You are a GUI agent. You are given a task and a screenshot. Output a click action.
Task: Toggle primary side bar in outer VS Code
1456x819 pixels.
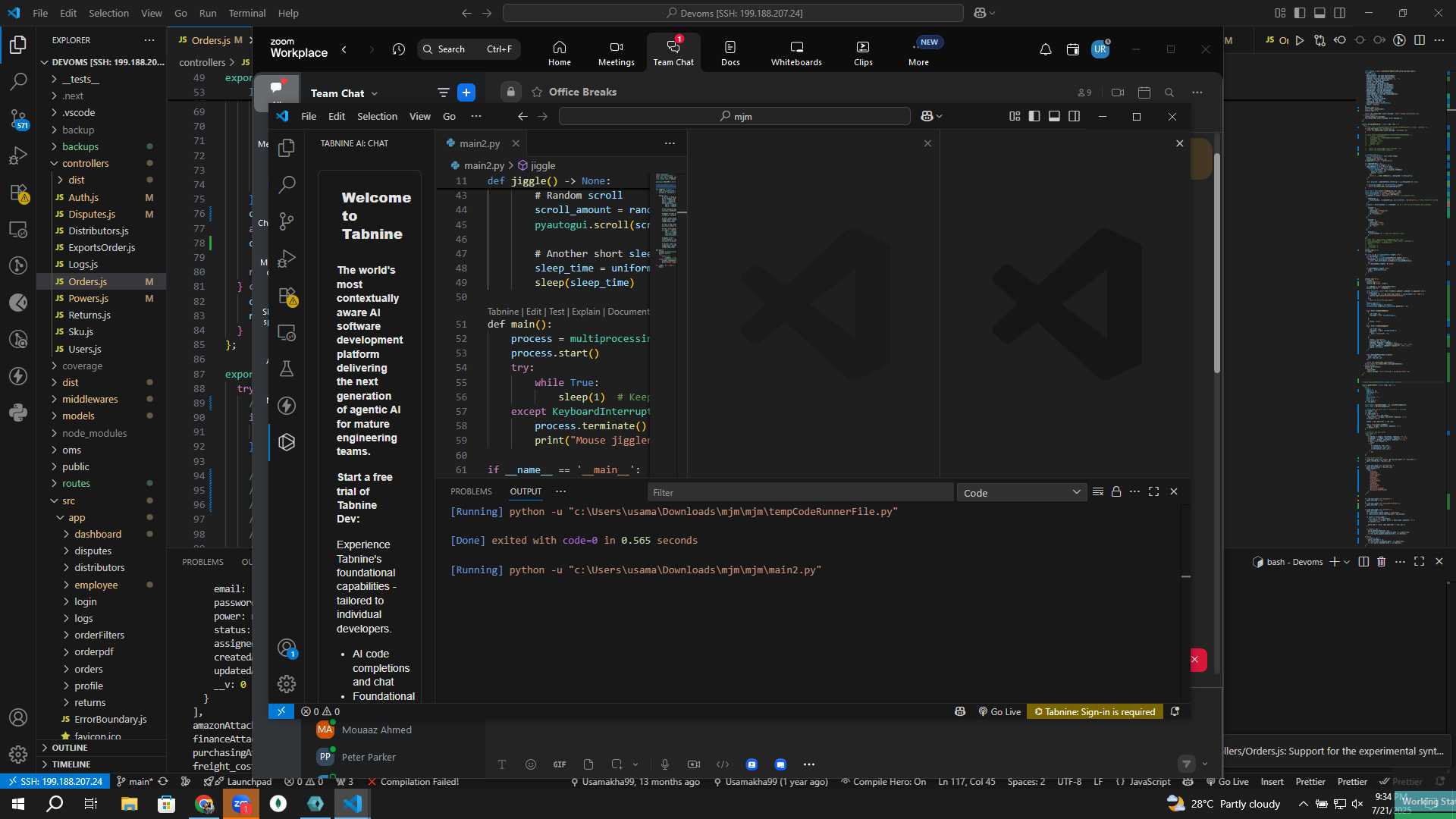[1300, 13]
